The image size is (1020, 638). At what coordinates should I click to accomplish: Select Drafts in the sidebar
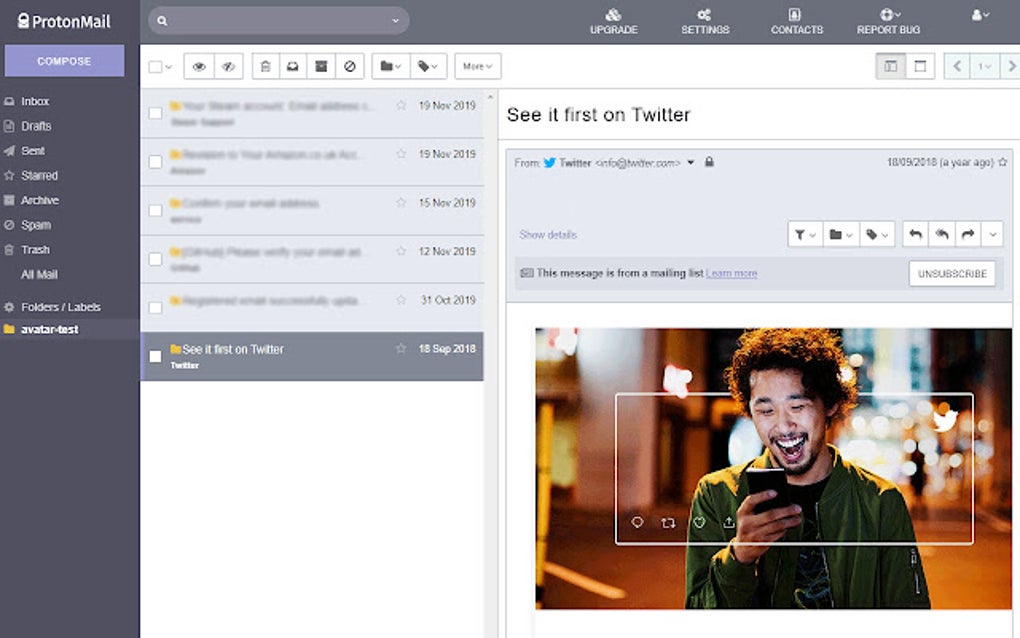coord(33,125)
